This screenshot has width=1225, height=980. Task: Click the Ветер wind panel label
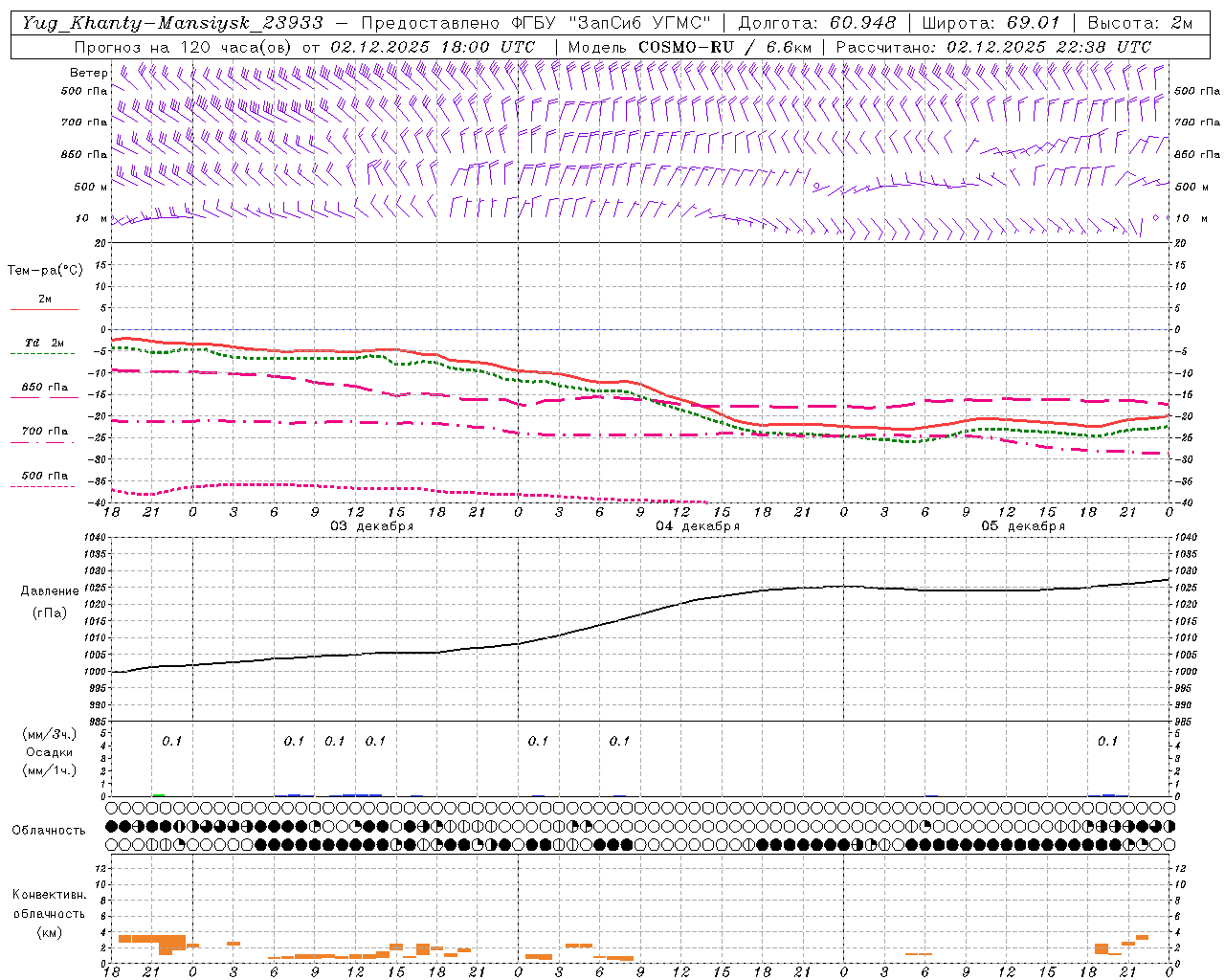point(89,73)
